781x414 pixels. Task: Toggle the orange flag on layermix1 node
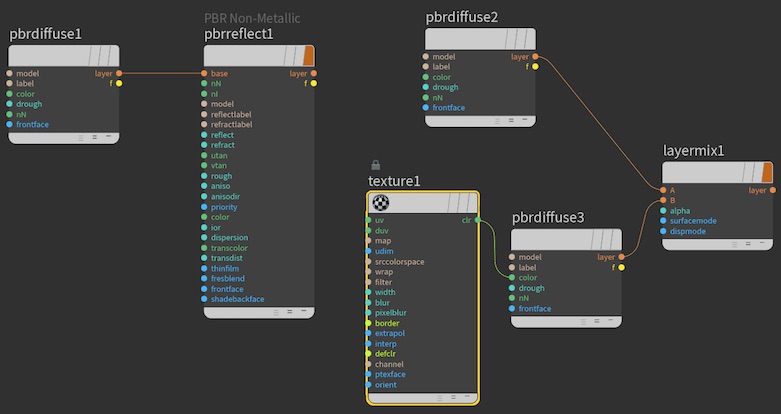[767, 172]
